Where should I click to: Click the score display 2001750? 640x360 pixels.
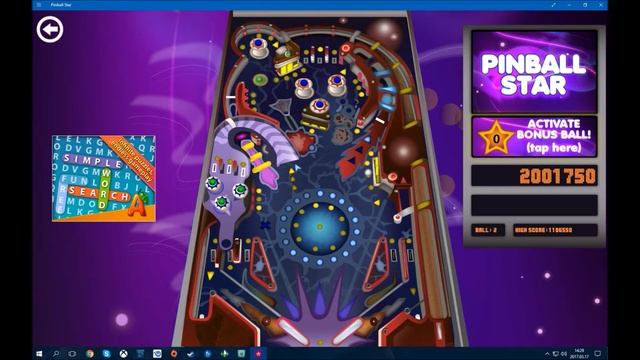pyautogui.click(x=534, y=176)
